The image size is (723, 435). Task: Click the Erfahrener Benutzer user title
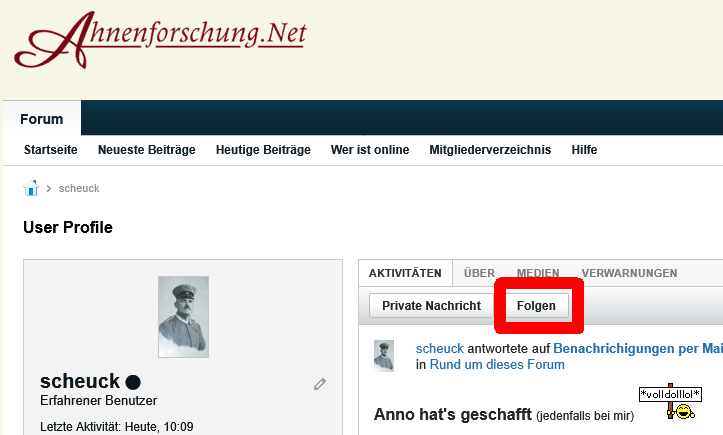coord(99,400)
